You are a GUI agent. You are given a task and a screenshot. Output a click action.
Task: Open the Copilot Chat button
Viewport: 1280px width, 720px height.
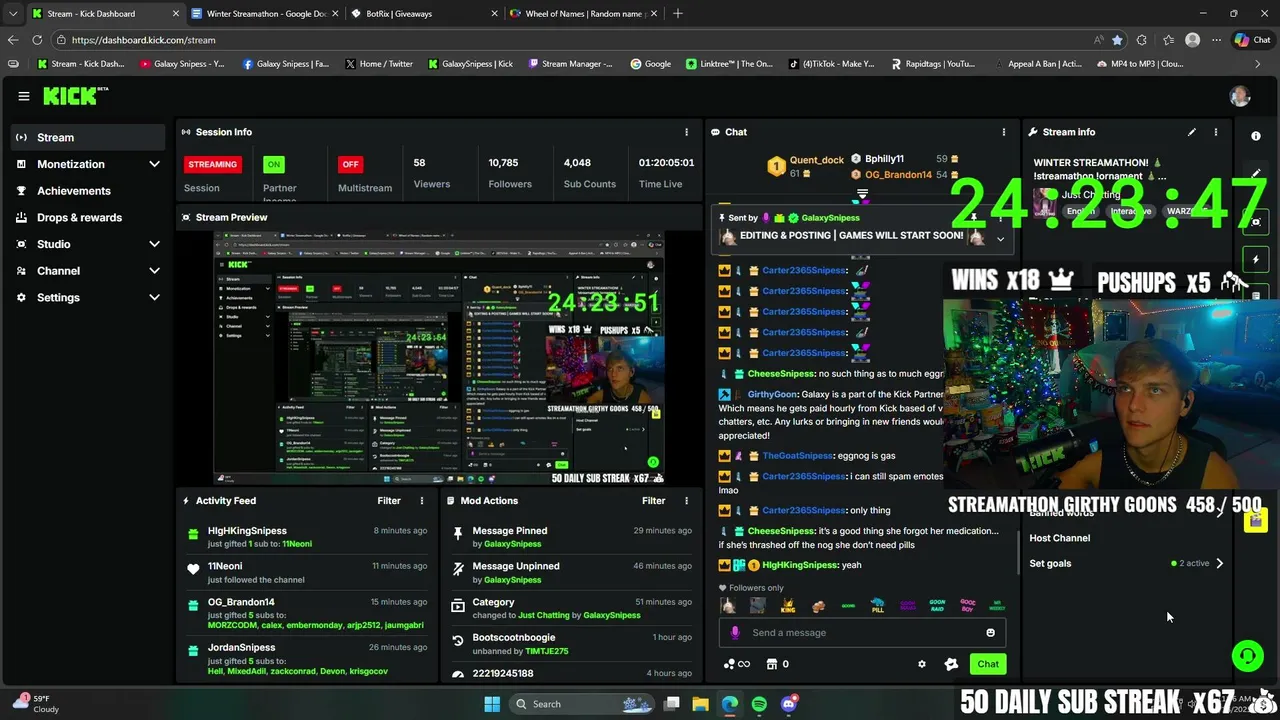[1252, 40]
